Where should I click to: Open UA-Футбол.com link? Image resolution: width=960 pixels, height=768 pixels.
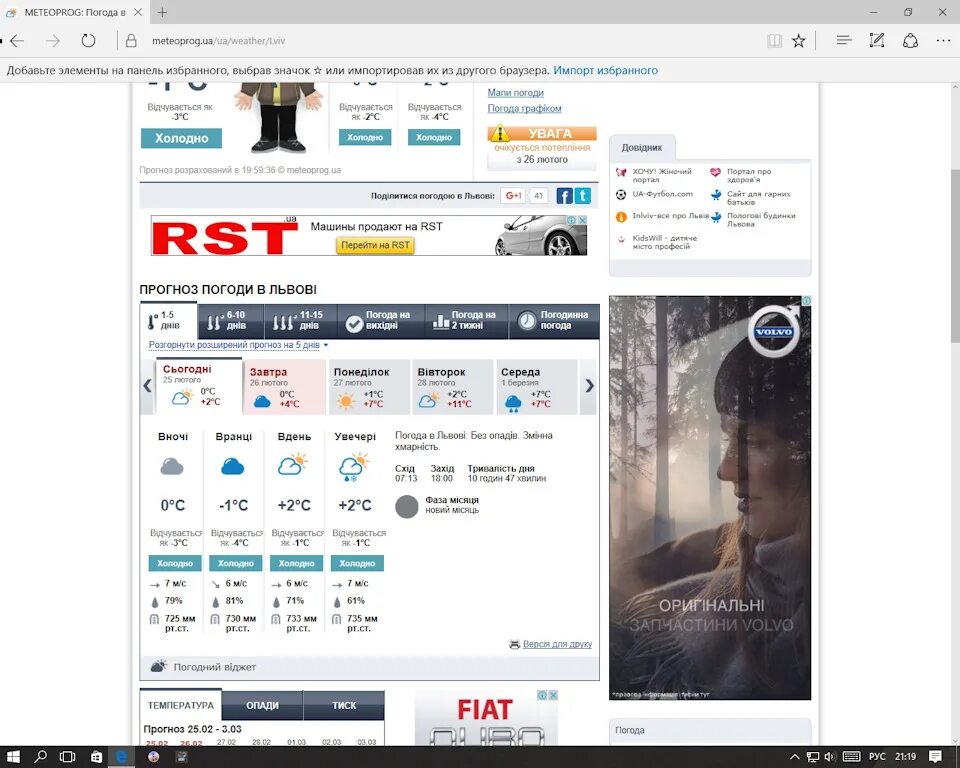pos(662,194)
